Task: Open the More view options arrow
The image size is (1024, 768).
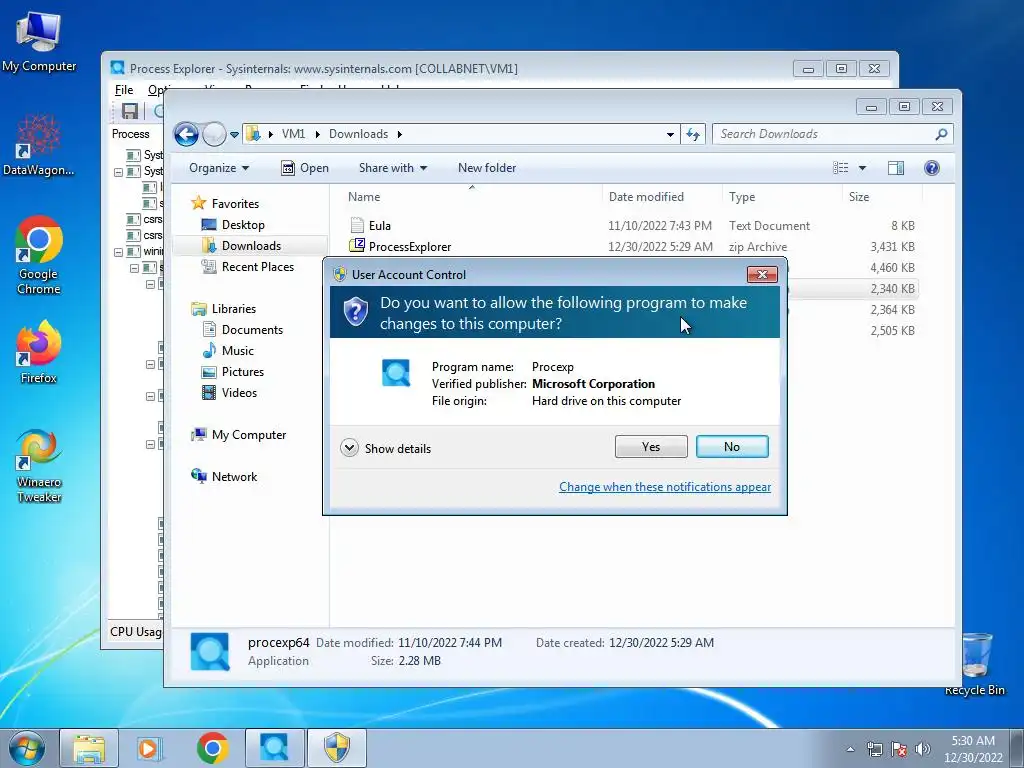Action: point(862,168)
